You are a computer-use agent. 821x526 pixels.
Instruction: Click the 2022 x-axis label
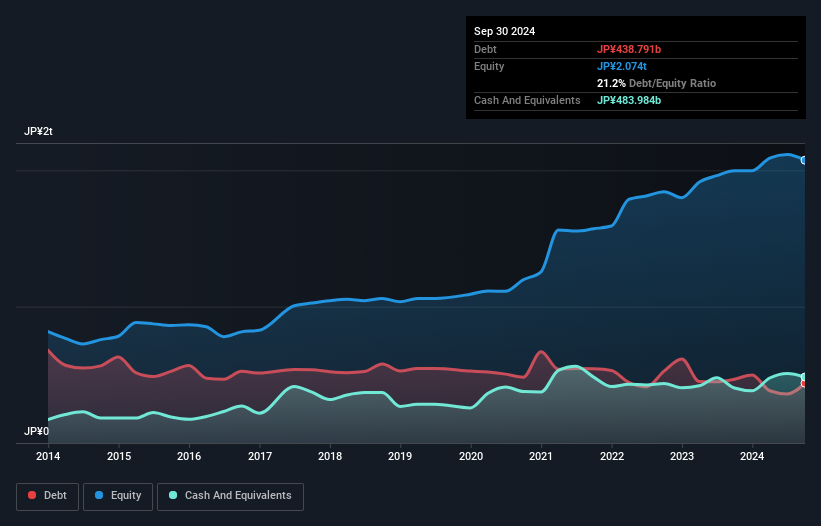tap(612, 456)
